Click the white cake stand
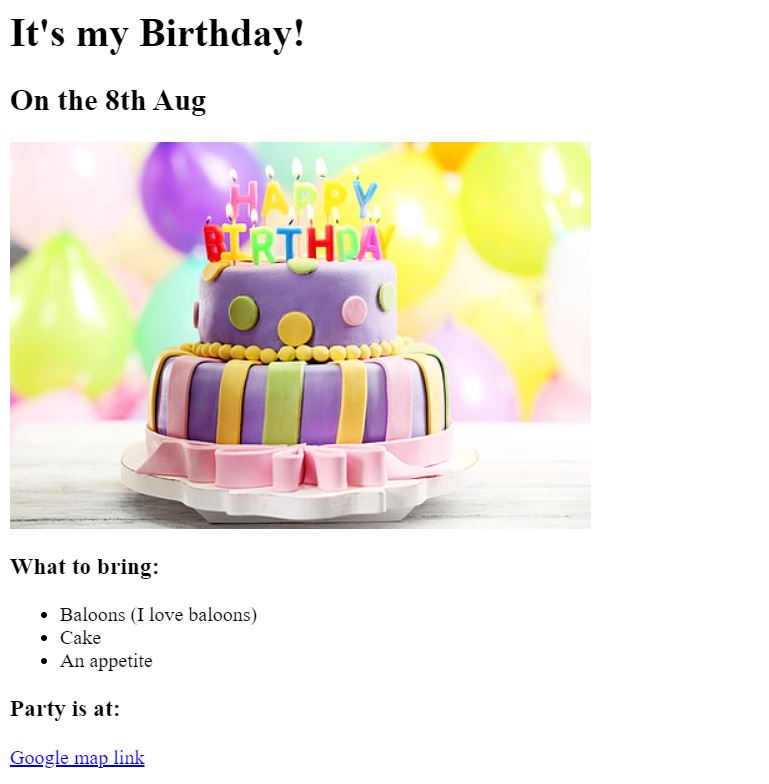Screen dimensions: 769x784 click(x=300, y=492)
